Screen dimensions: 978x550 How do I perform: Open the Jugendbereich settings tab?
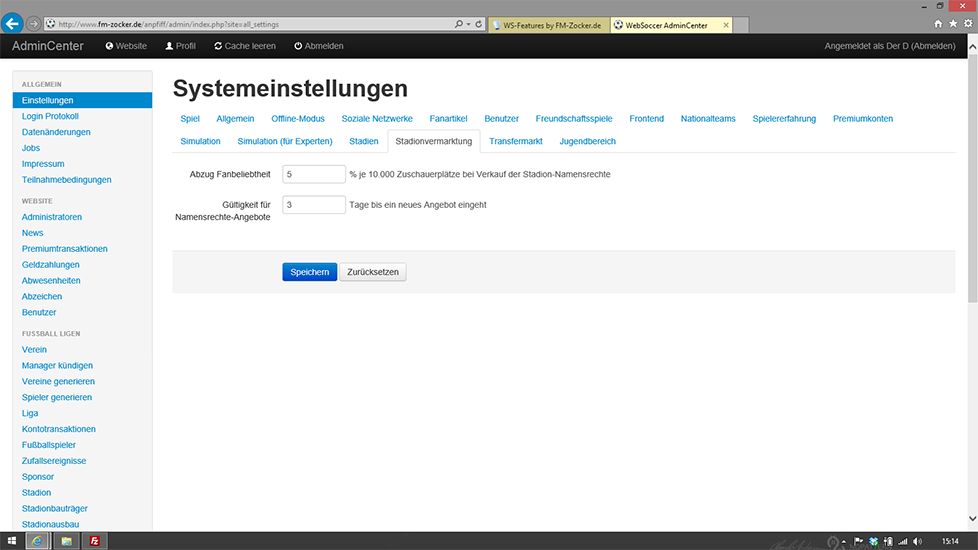tap(587, 142)
